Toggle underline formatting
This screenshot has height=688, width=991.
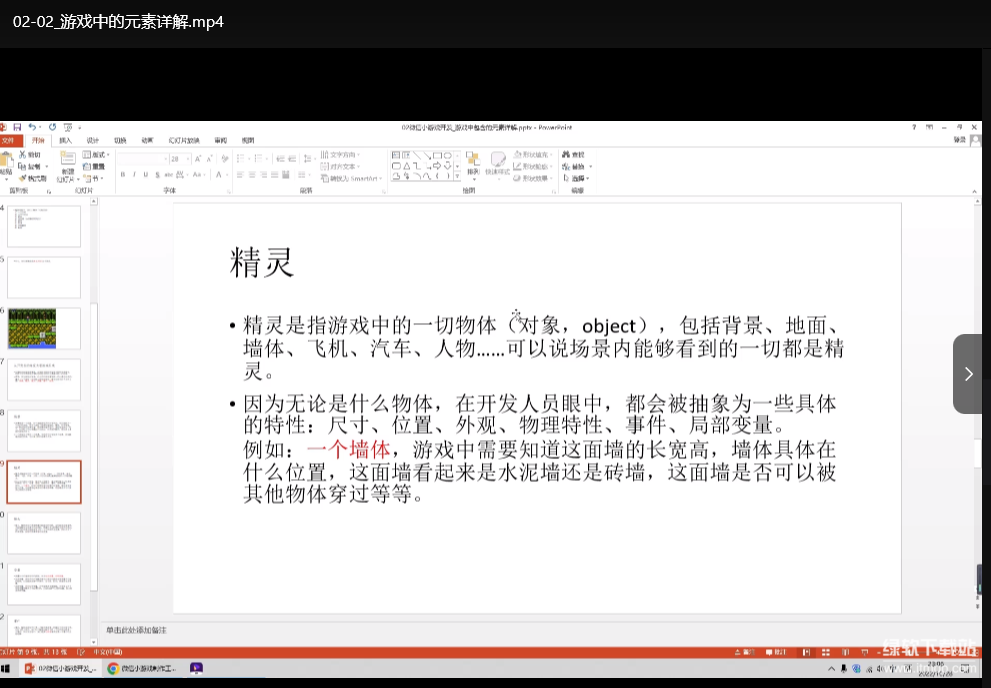[145, 174]
